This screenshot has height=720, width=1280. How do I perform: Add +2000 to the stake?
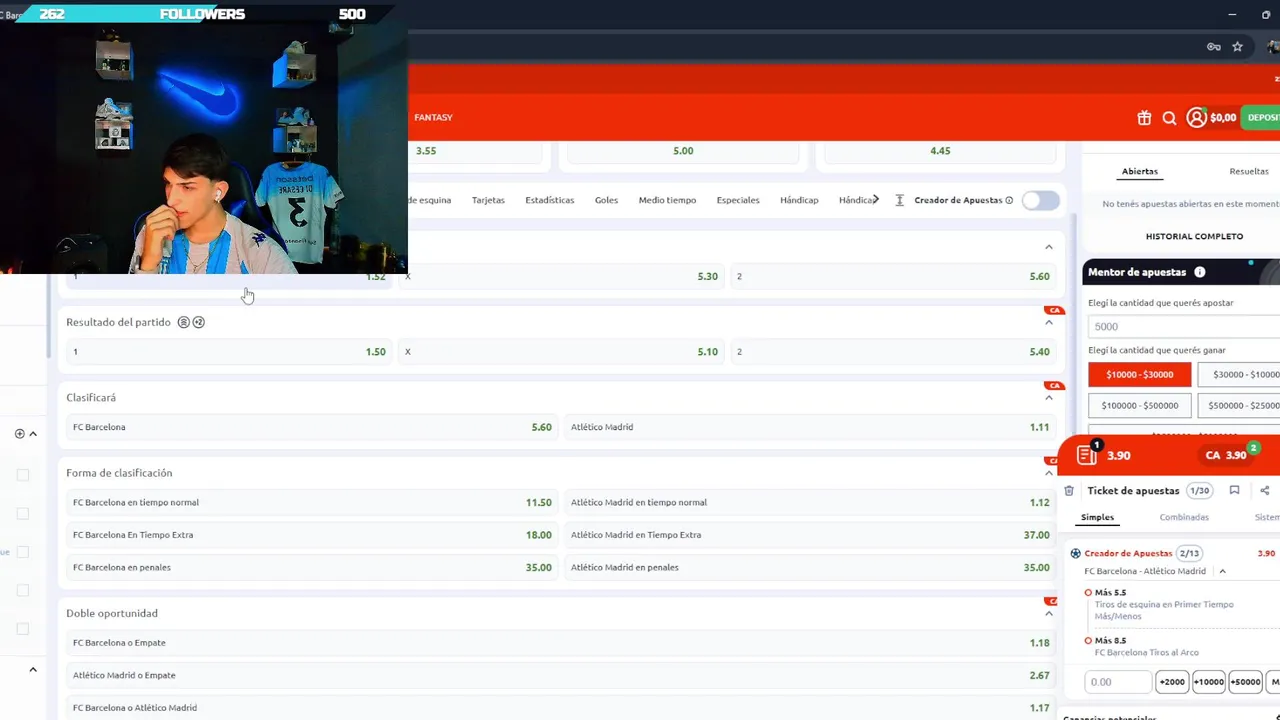(1172, 682)
